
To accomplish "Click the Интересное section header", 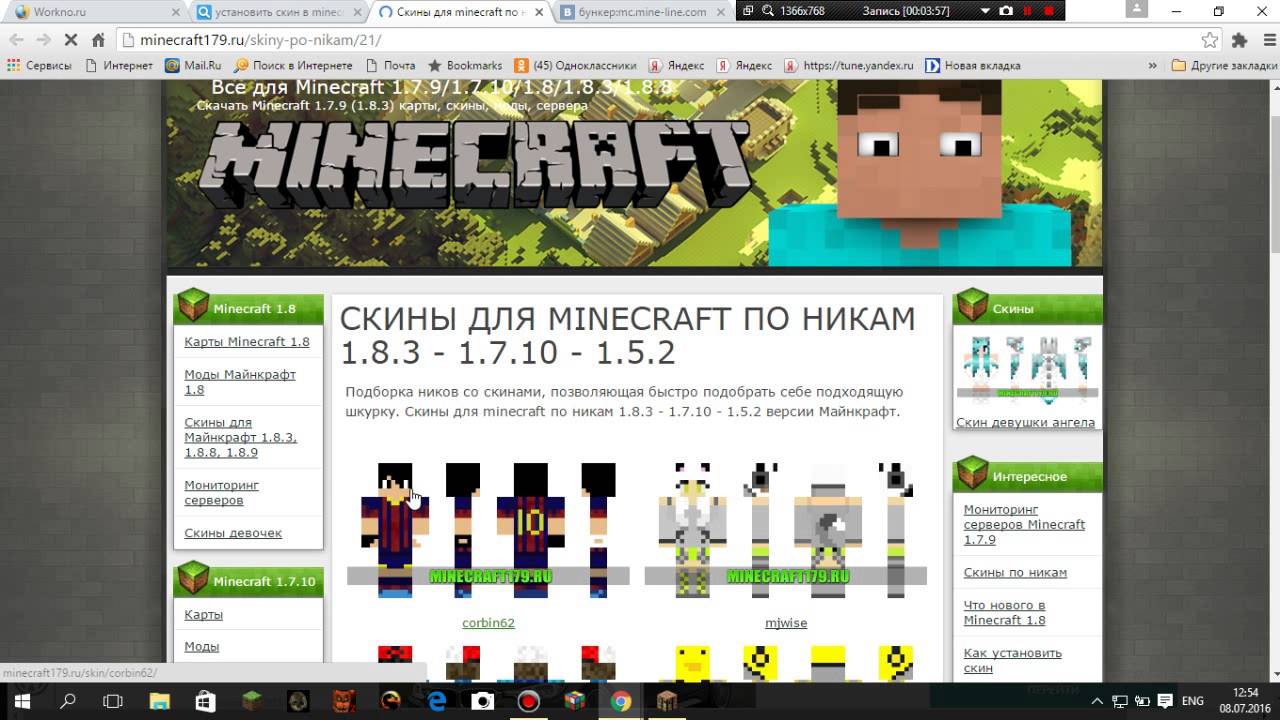I will tap(1028, 476).
